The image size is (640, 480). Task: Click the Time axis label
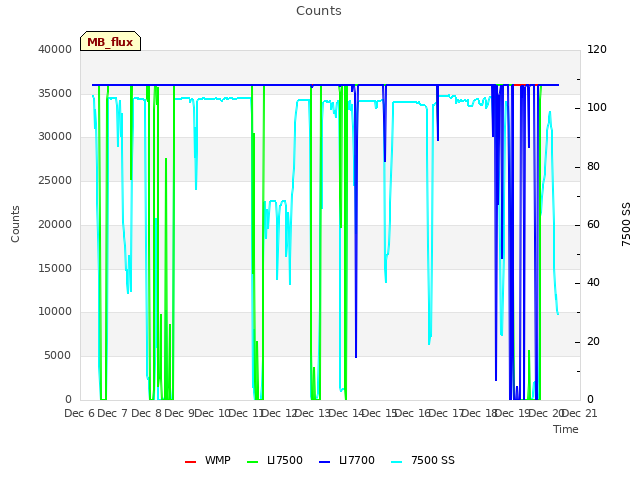566,429
